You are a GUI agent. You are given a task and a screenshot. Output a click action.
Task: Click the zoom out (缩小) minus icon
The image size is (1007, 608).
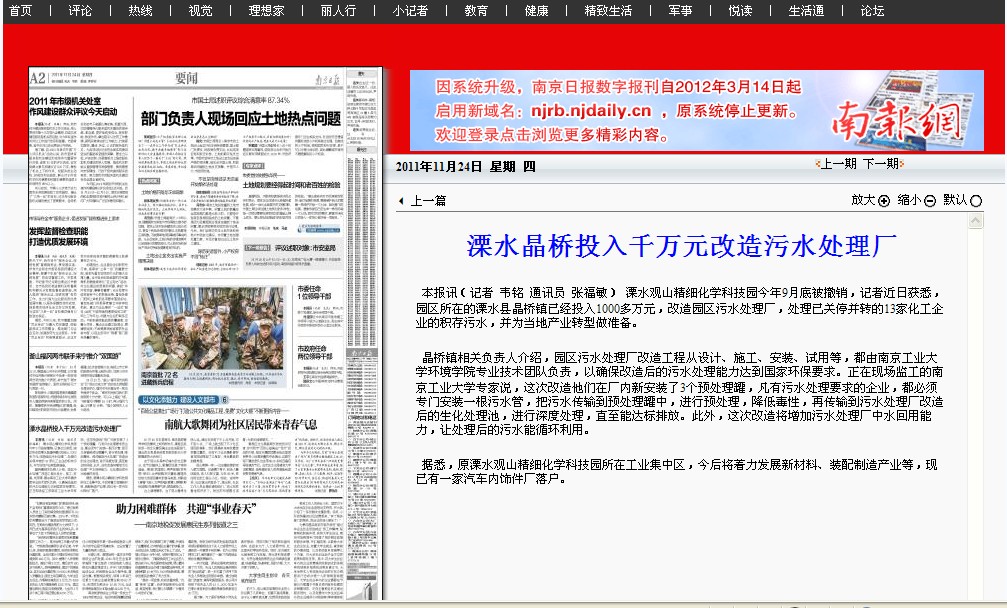click(930, 201)
